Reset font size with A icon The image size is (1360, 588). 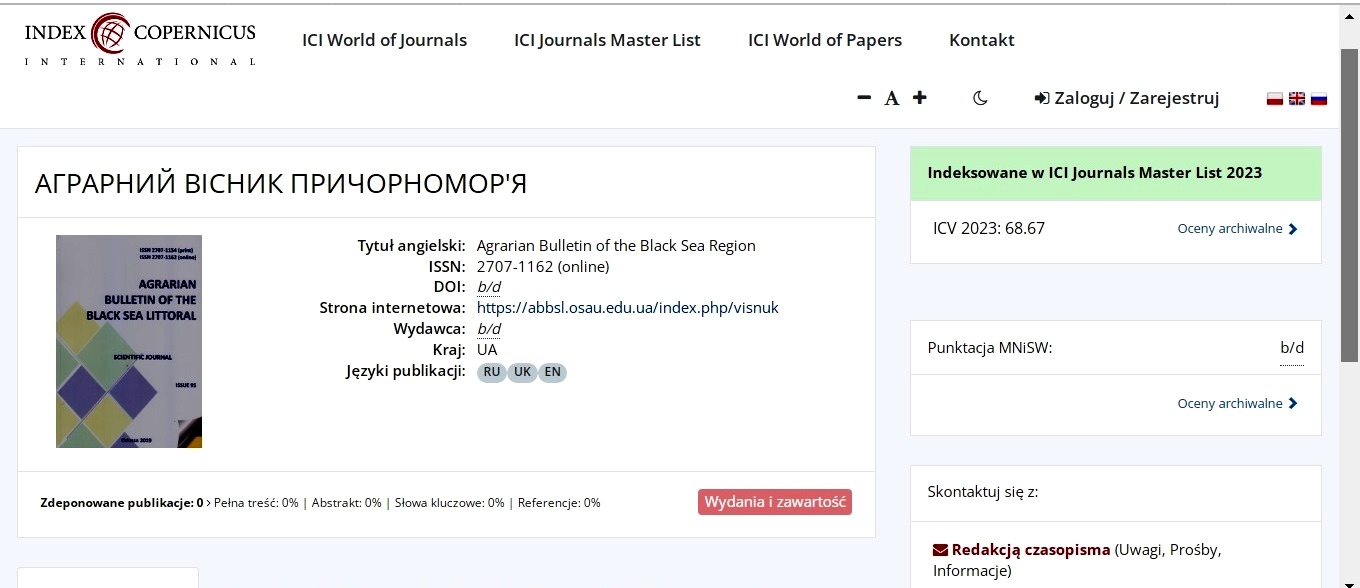pos(891,98)
